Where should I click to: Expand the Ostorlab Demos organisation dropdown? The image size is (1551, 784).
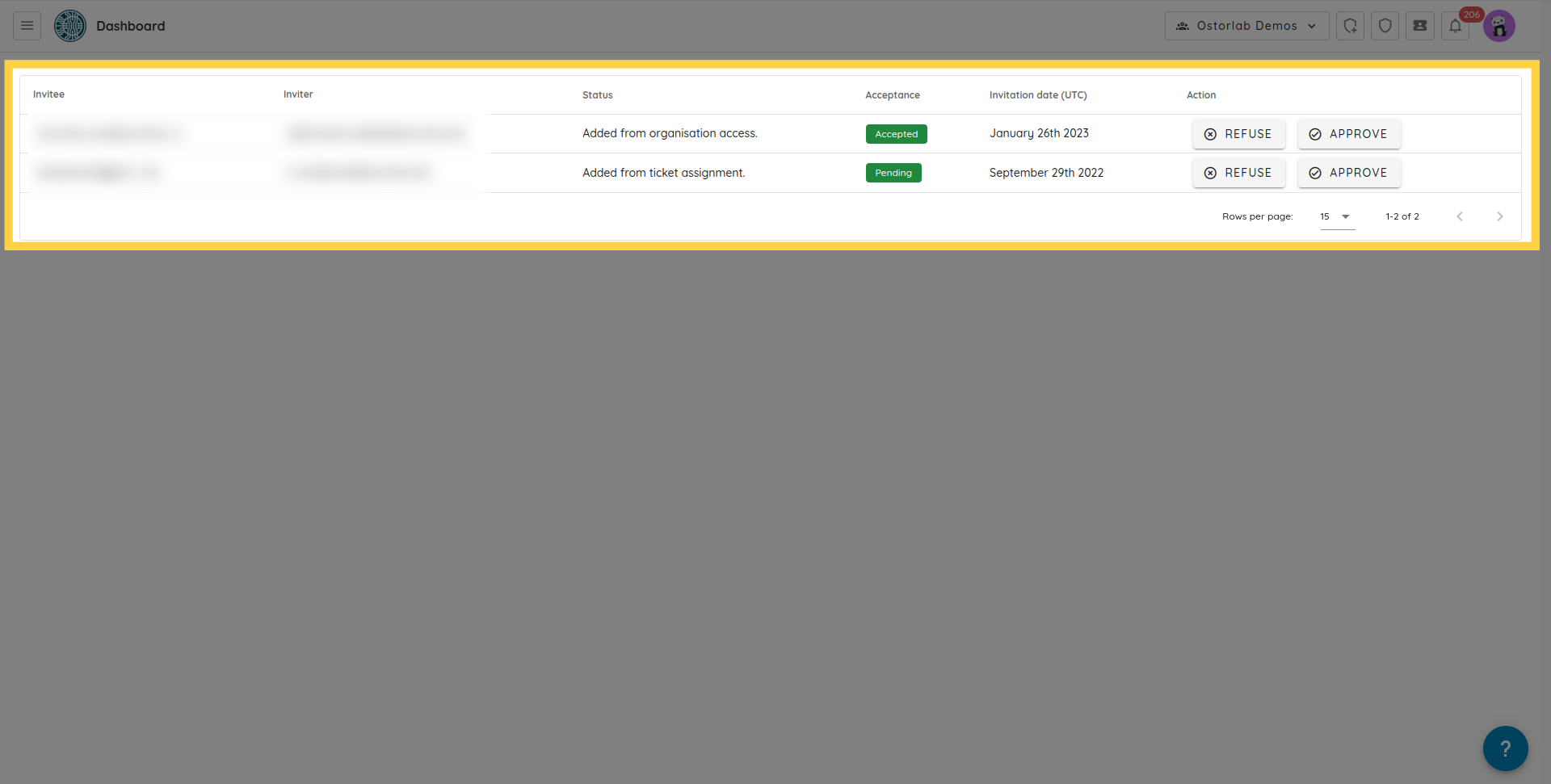coord(1246,26)
